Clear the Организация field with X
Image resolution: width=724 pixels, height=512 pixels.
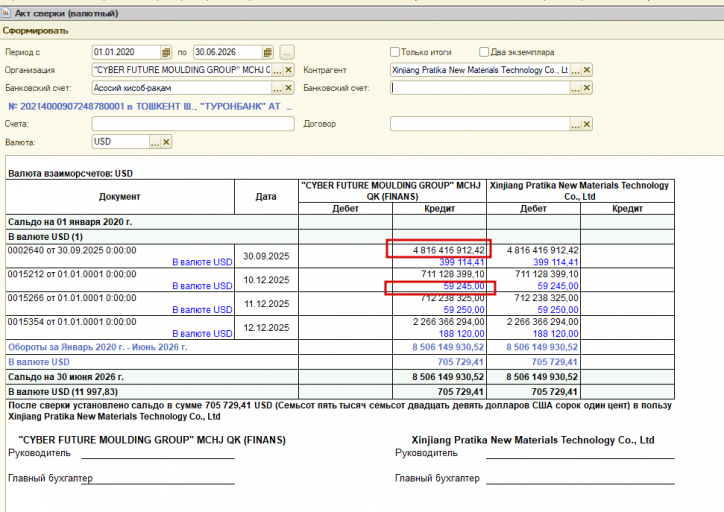(x=289, y=70)
